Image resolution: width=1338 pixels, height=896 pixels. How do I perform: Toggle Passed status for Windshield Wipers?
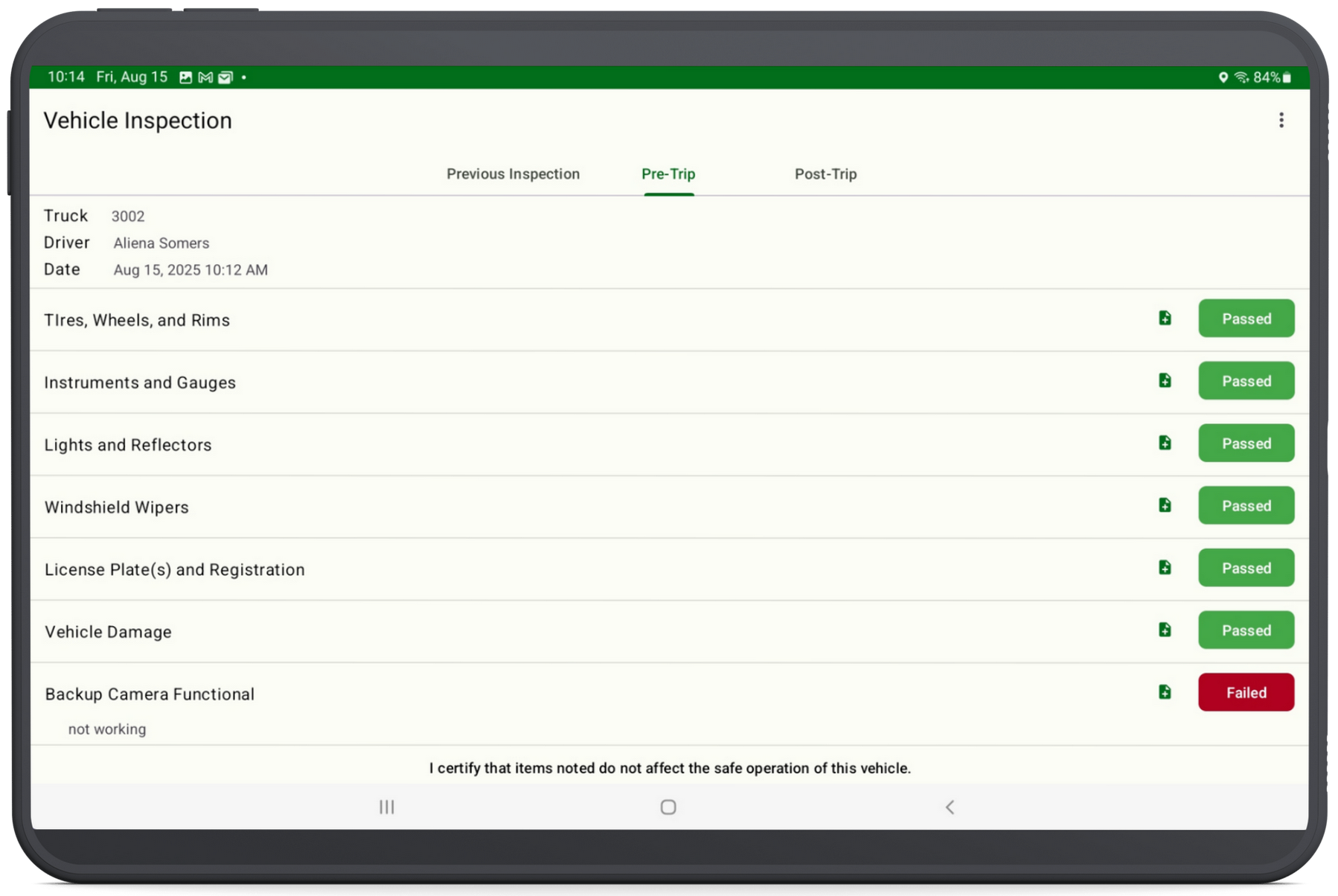1246,506
